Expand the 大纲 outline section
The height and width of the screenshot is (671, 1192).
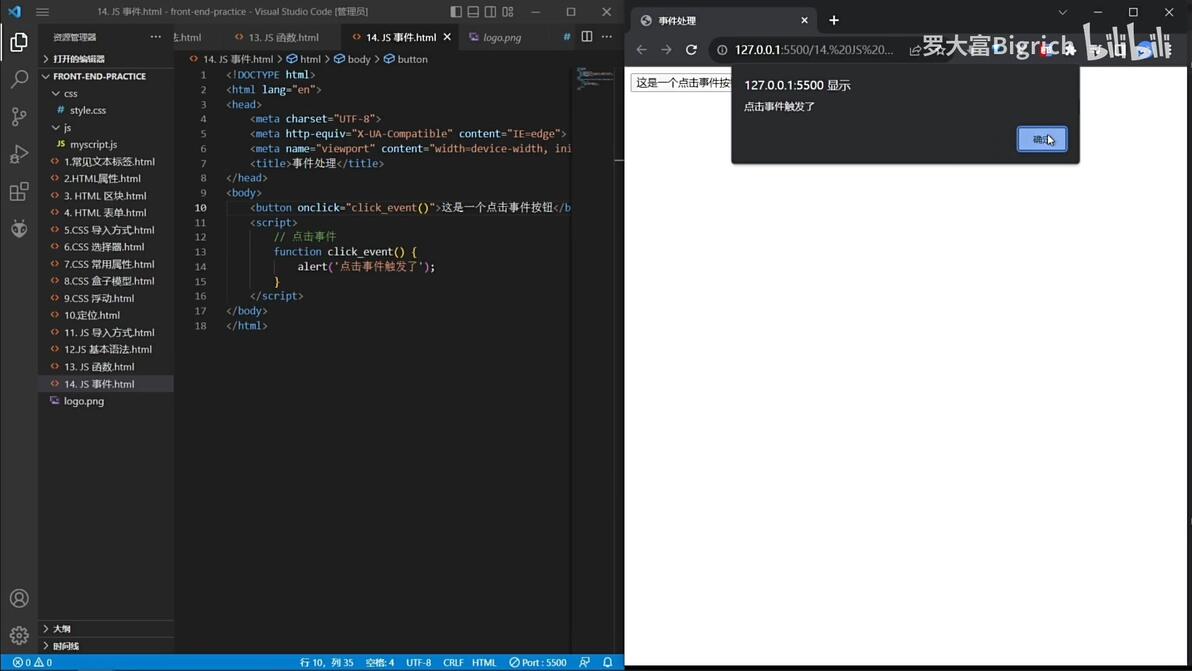(x=62, y=628)
